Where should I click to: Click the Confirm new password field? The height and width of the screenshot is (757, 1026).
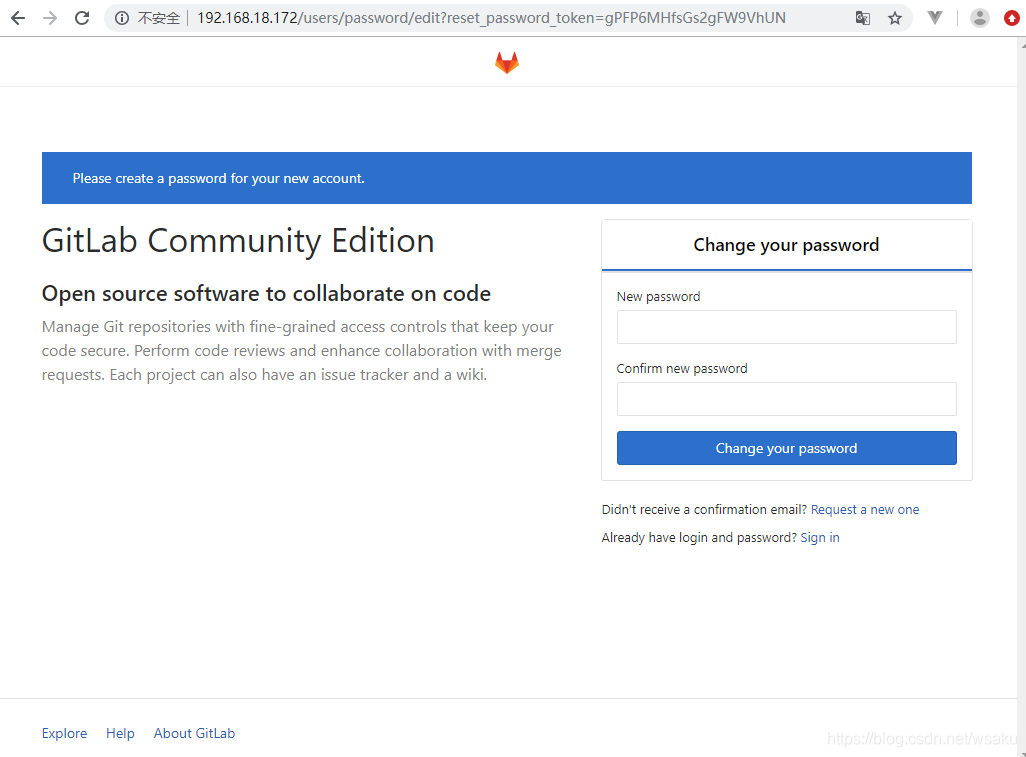[x=787, y=399]
